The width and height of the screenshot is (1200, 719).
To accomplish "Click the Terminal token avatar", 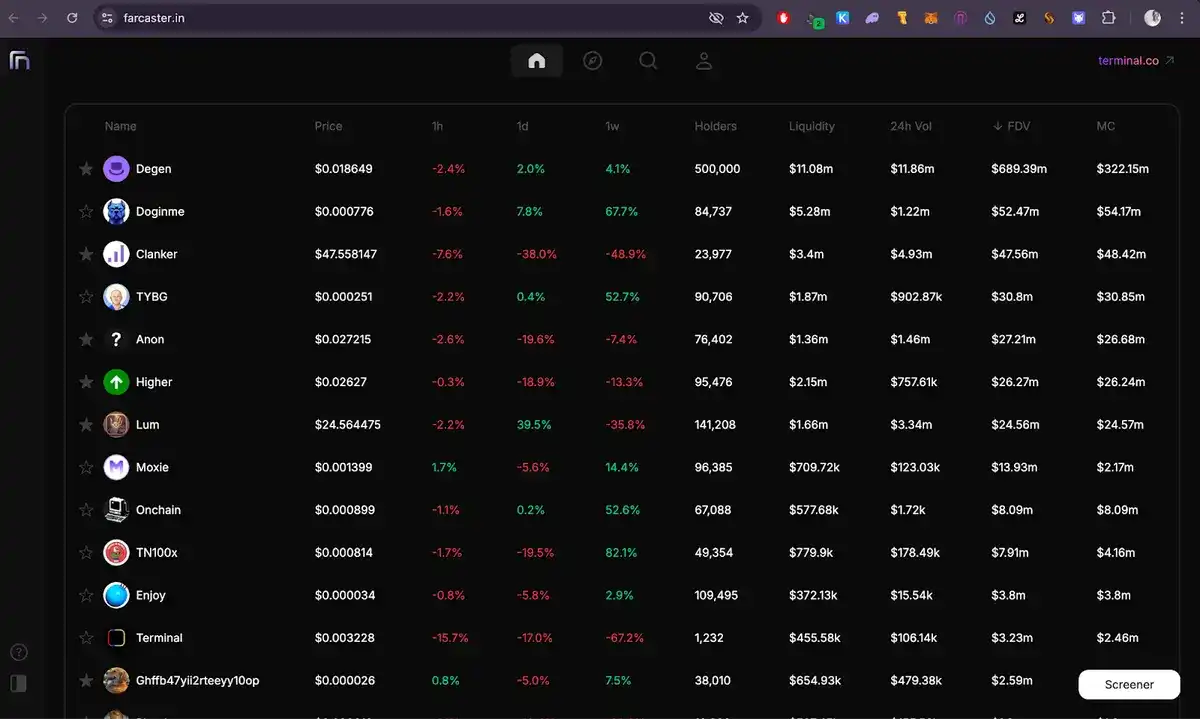I will click(x=116, y=638).
